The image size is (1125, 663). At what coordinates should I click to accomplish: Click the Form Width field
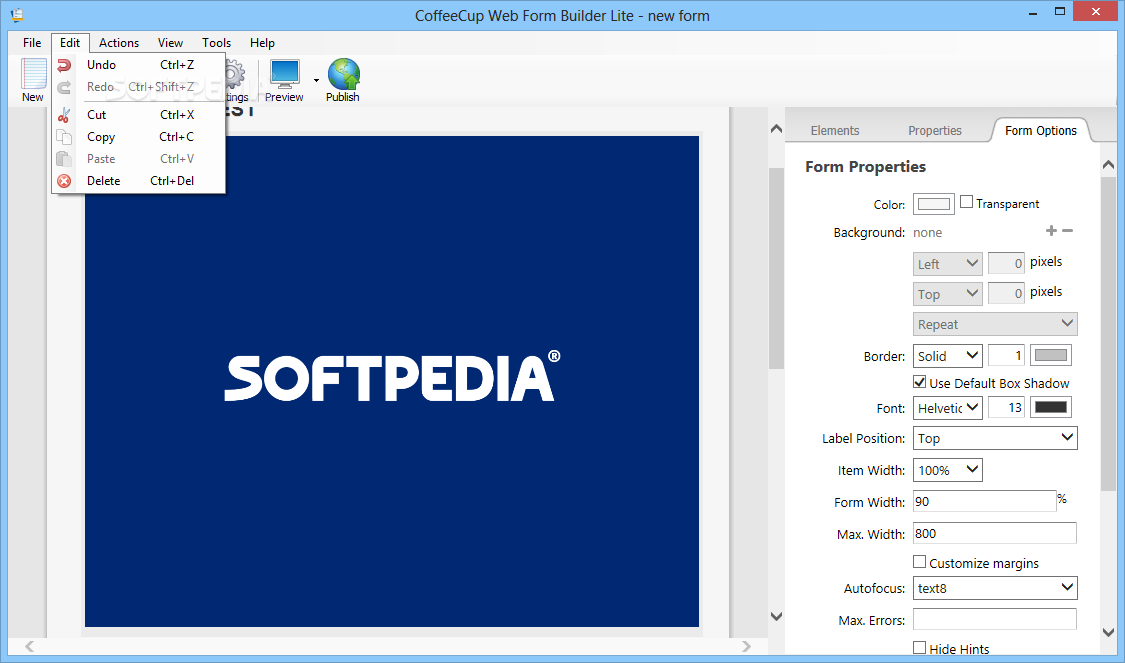click(x=984, y=502)
